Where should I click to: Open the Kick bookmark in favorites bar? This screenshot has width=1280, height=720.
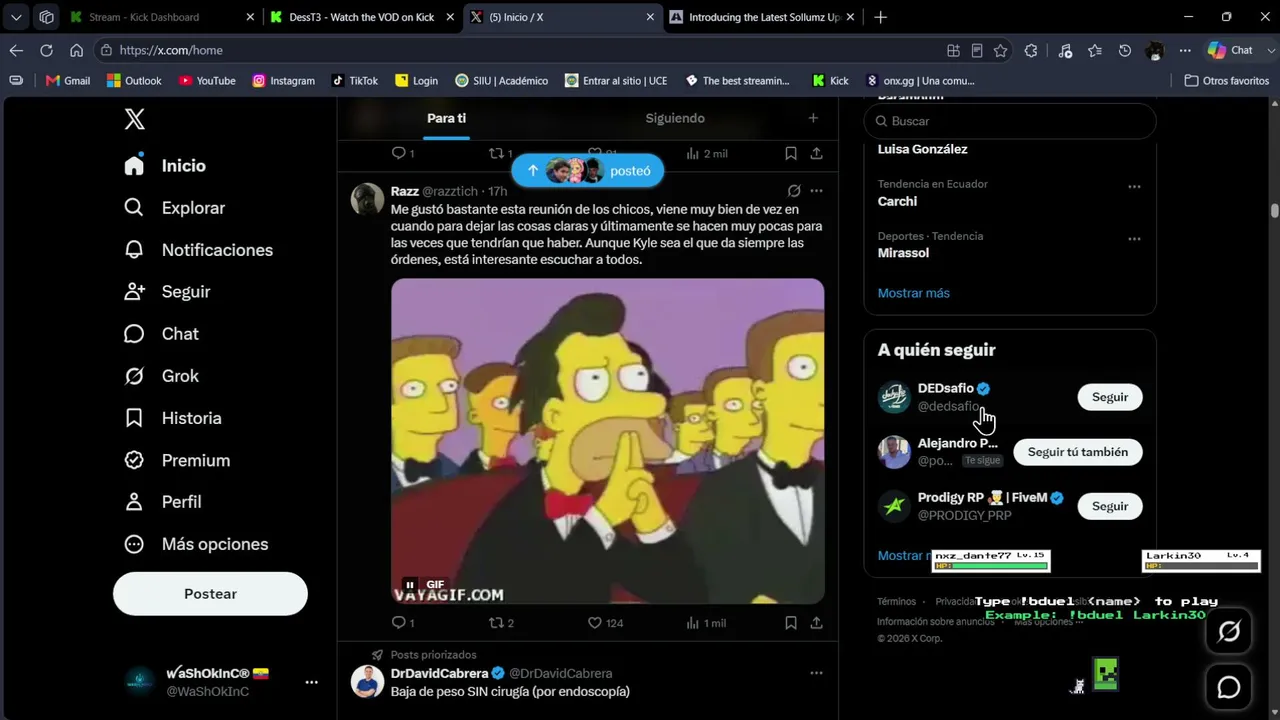pos(831,81)
